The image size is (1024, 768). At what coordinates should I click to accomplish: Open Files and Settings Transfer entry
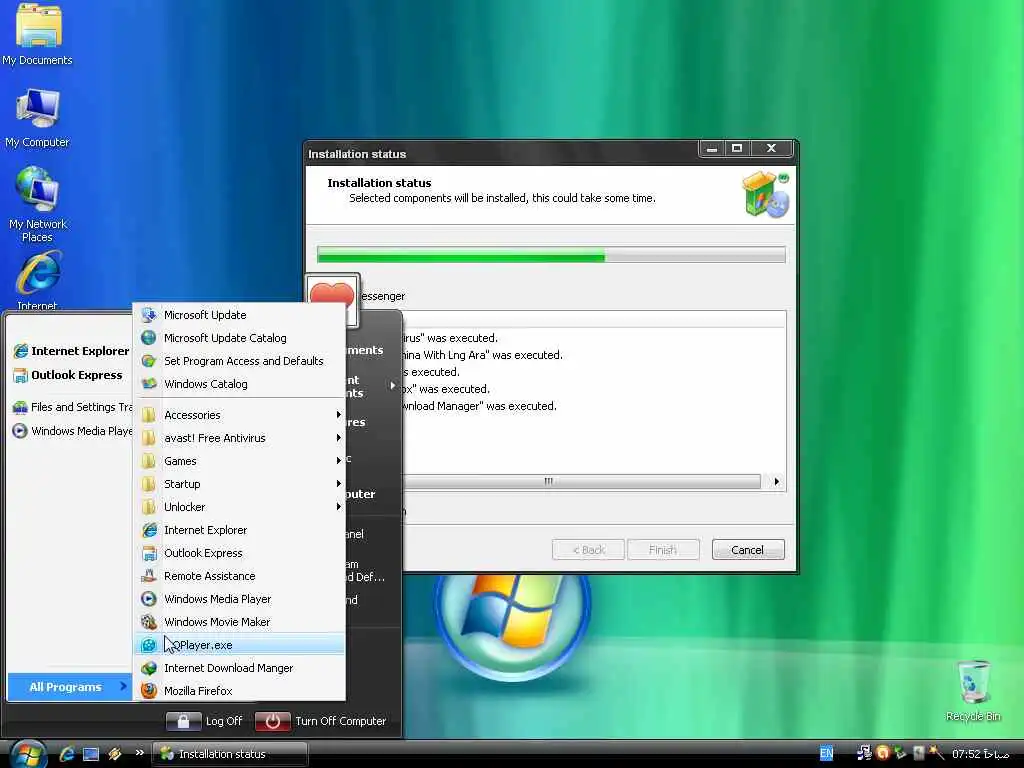pyautogui.click(x=72, y=407)
